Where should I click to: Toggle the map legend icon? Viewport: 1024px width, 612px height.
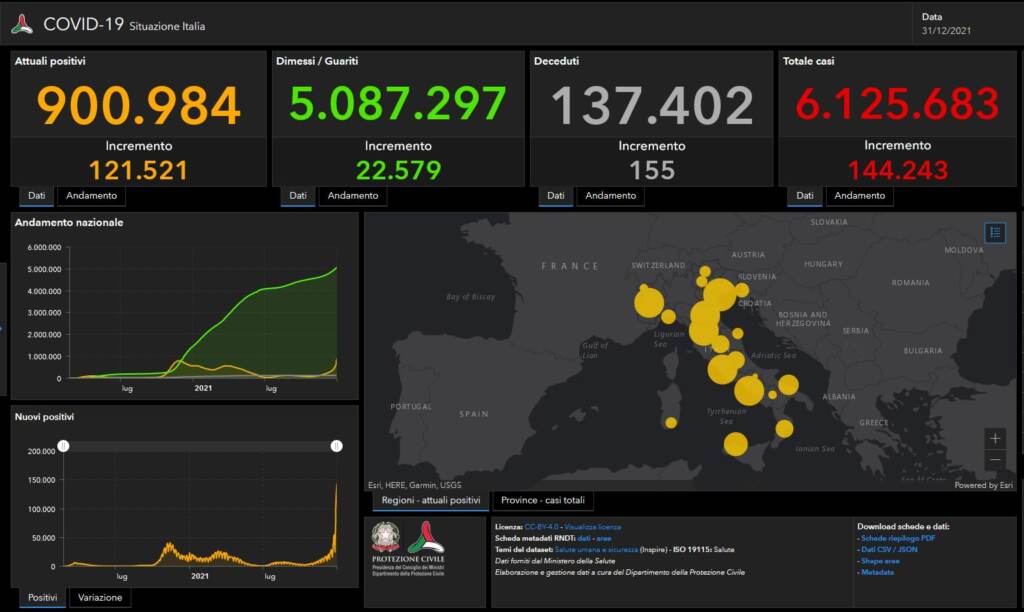(x=994, y=233)
